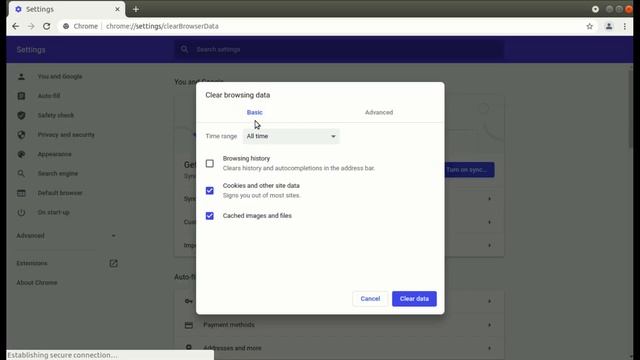Open Search engine settings section
This screenshot has width=640, height=360.
[x=58, y=173]
